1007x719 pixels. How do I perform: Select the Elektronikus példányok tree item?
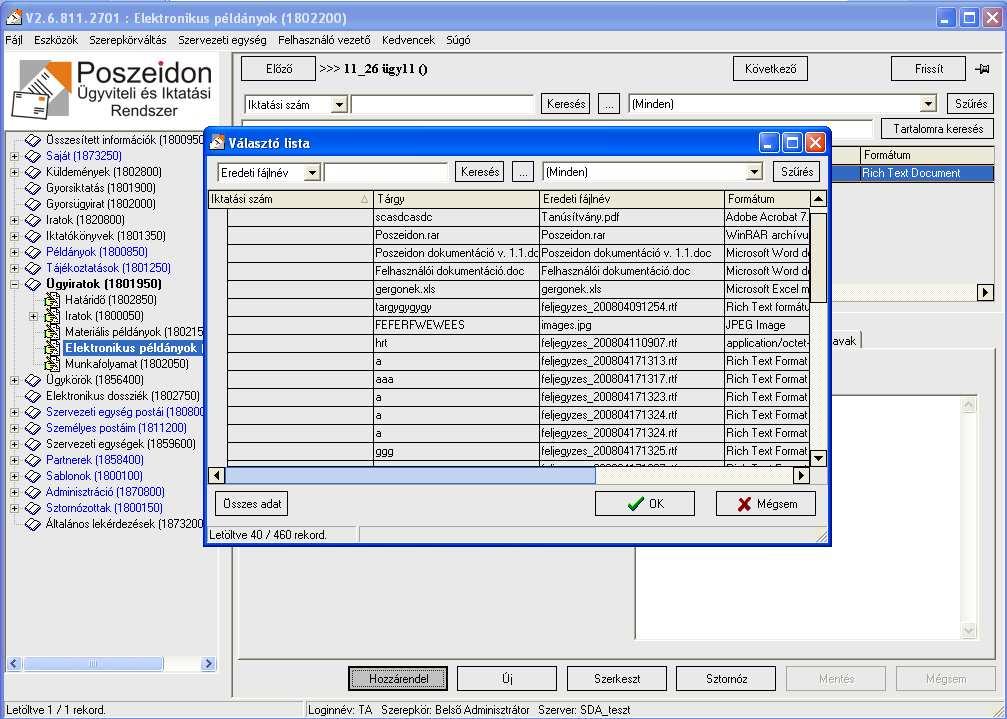pyautogui.click(x=131, y=348)
